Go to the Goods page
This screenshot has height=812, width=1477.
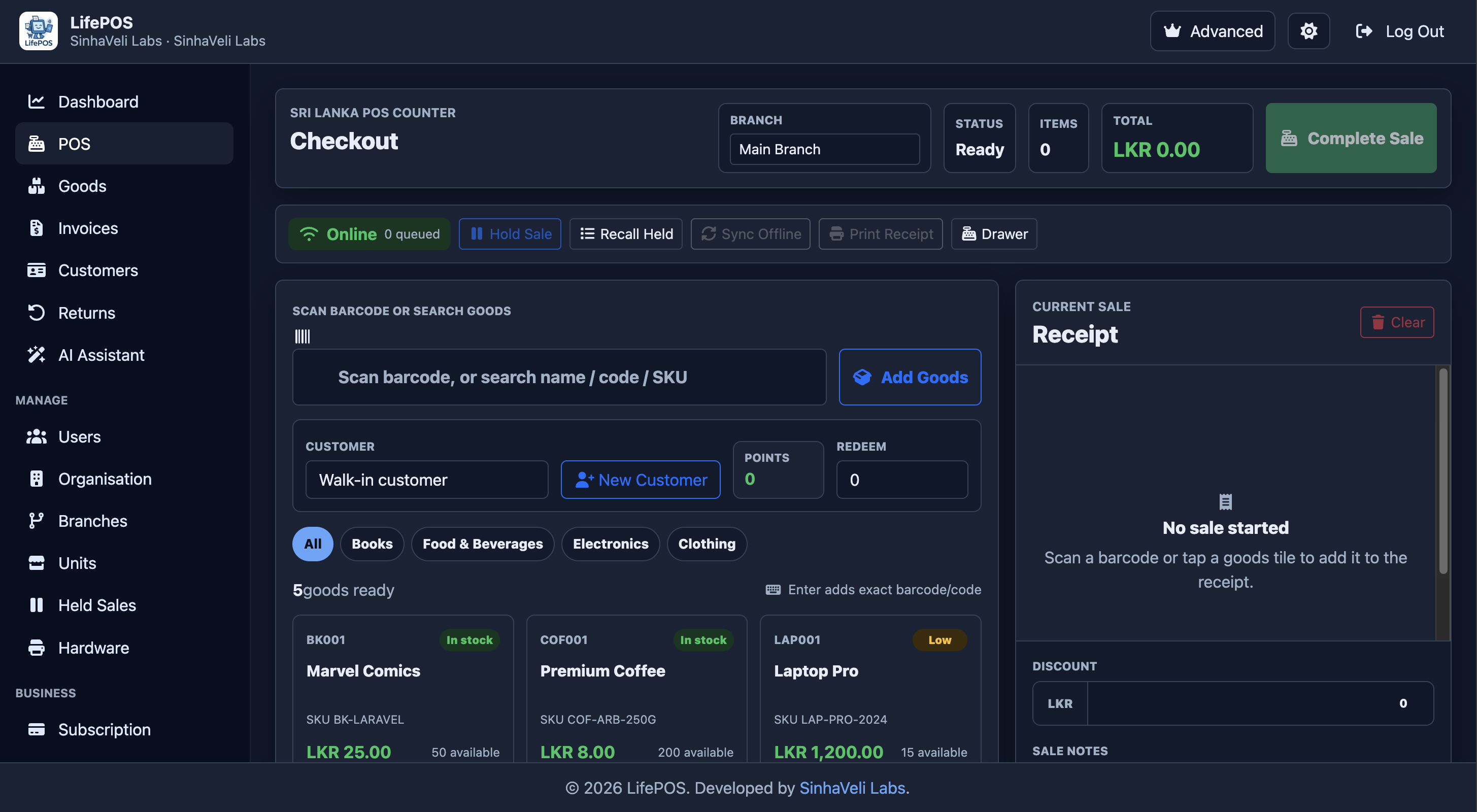(x=124, y=186)
